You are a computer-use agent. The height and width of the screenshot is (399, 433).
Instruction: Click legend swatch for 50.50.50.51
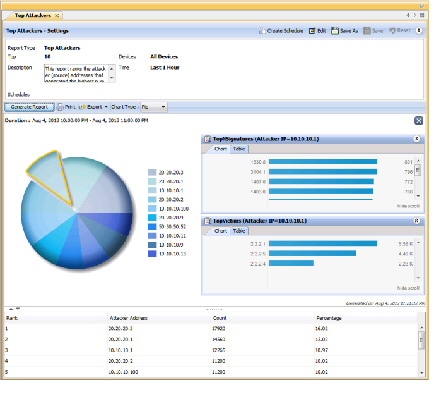[x=152, y=227]
